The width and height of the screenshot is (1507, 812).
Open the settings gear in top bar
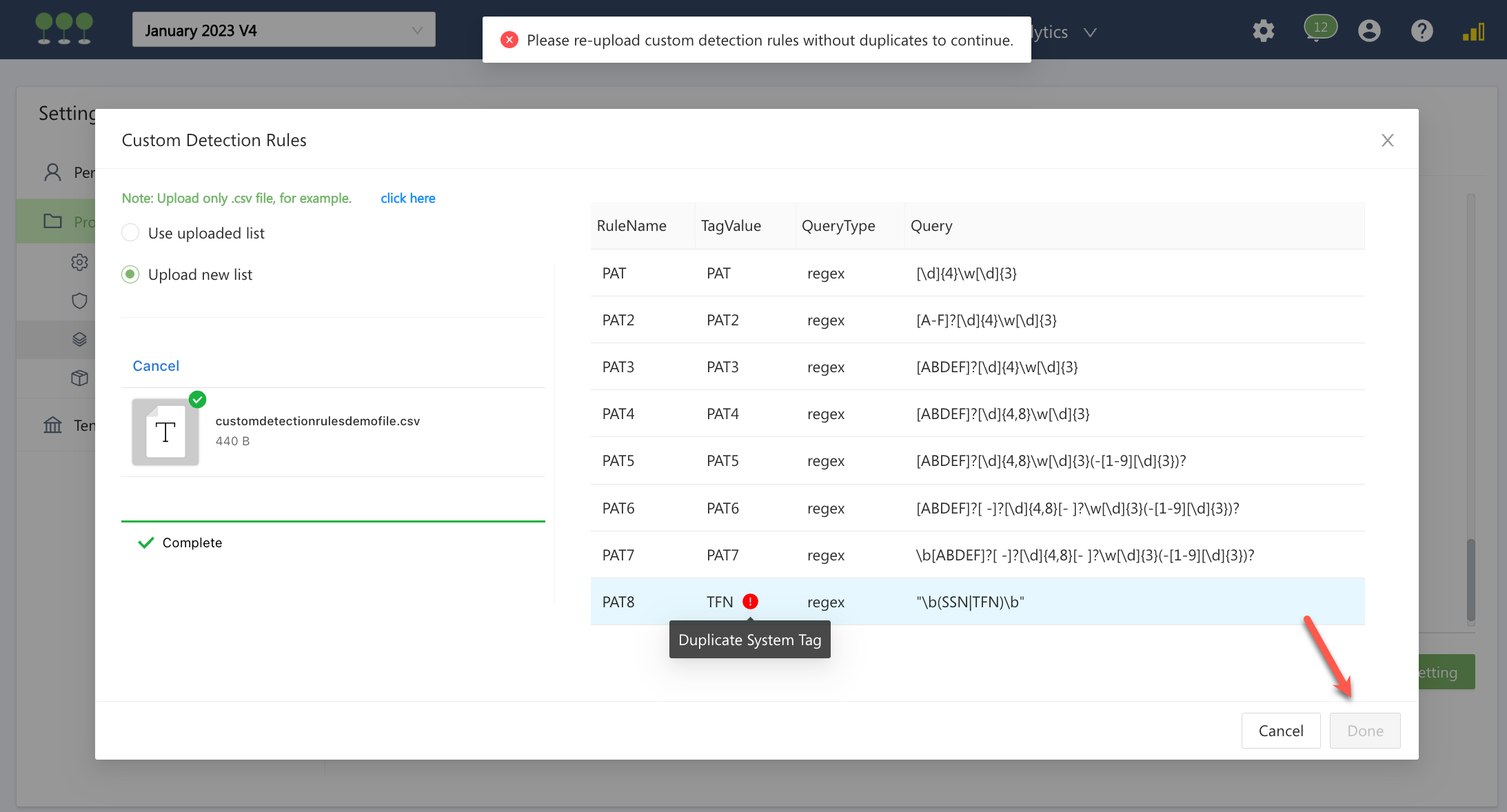coord(1263,31)
